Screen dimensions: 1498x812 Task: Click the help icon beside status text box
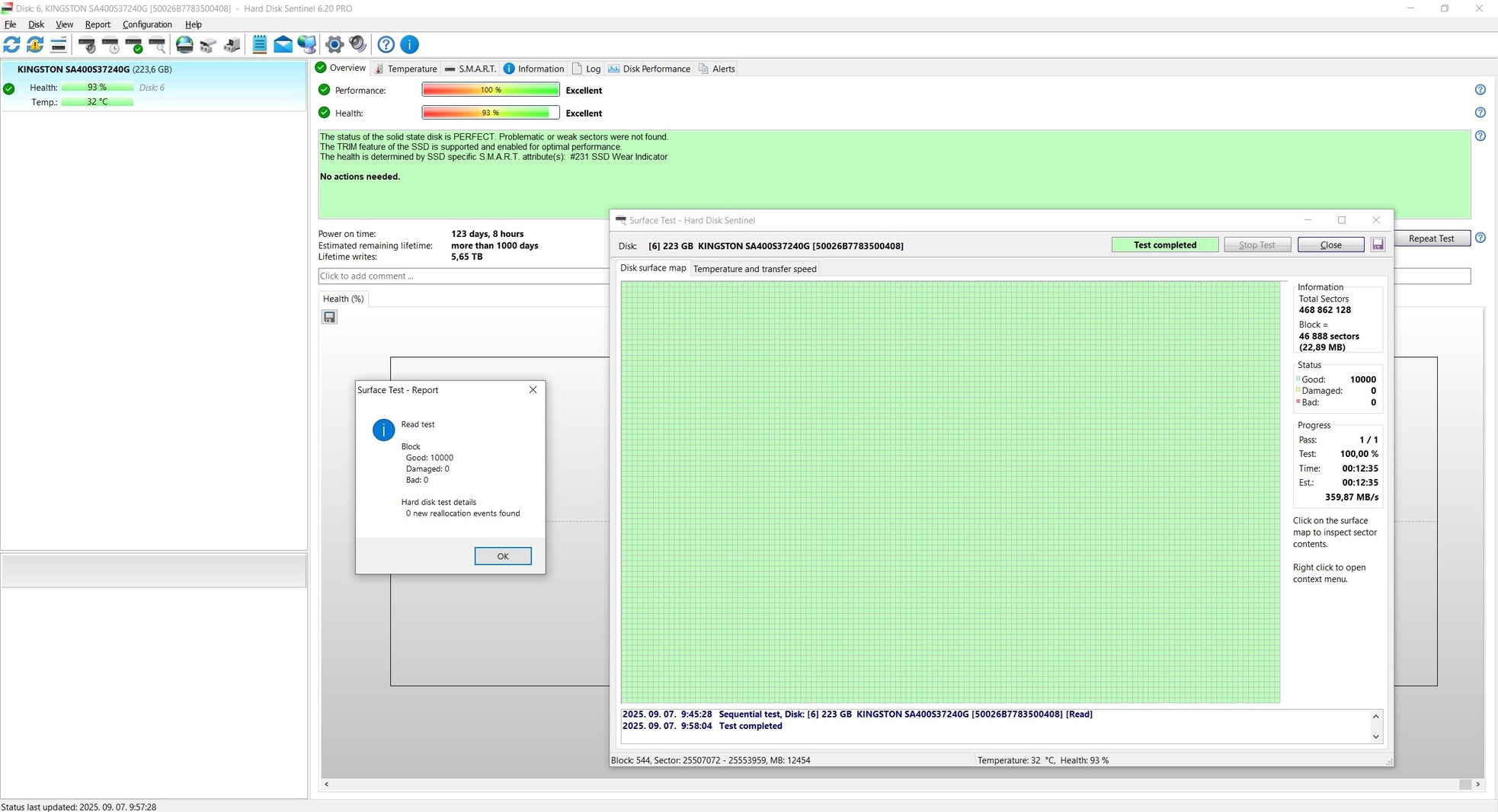(x=1480, y=136)
